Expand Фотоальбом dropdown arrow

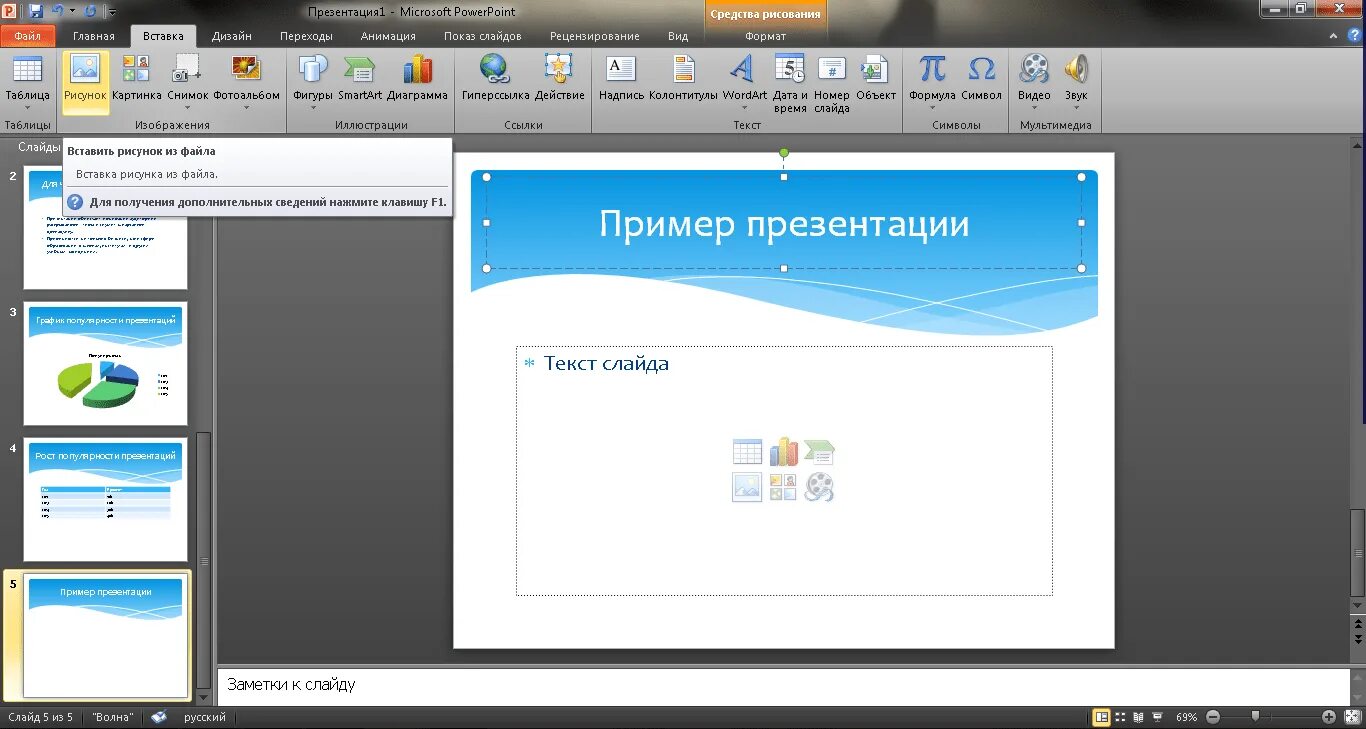[x=246, y=108]
